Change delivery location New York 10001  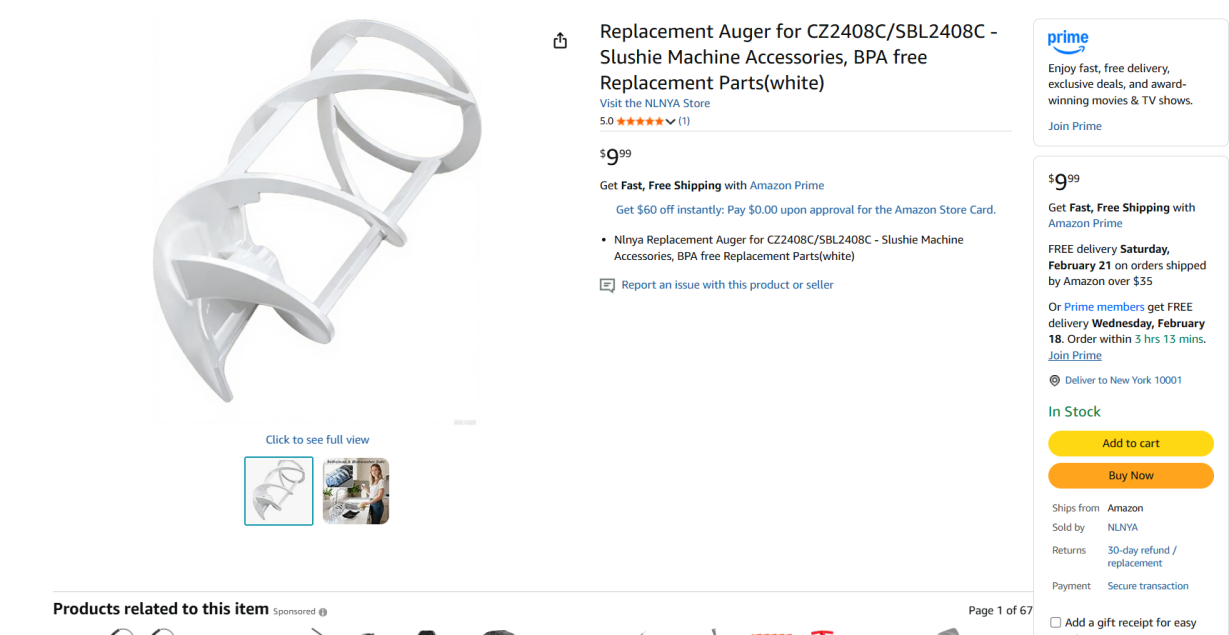(x=1123, y=380)
